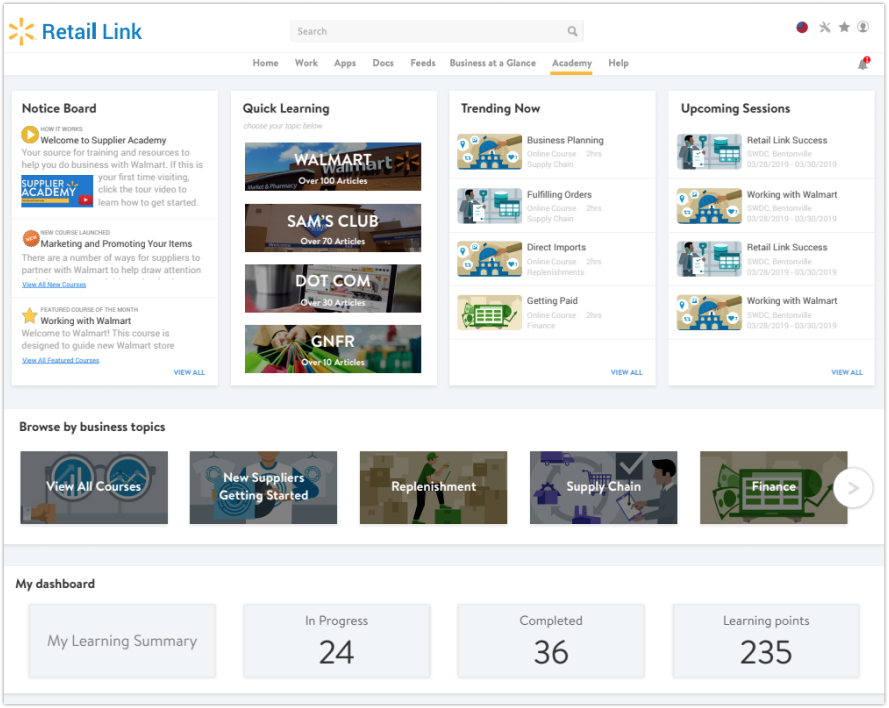Open the Supply Chain topic tile
The height and width of the screenshot is (708, 889).
pyautogui.click(x=603, y=487)
